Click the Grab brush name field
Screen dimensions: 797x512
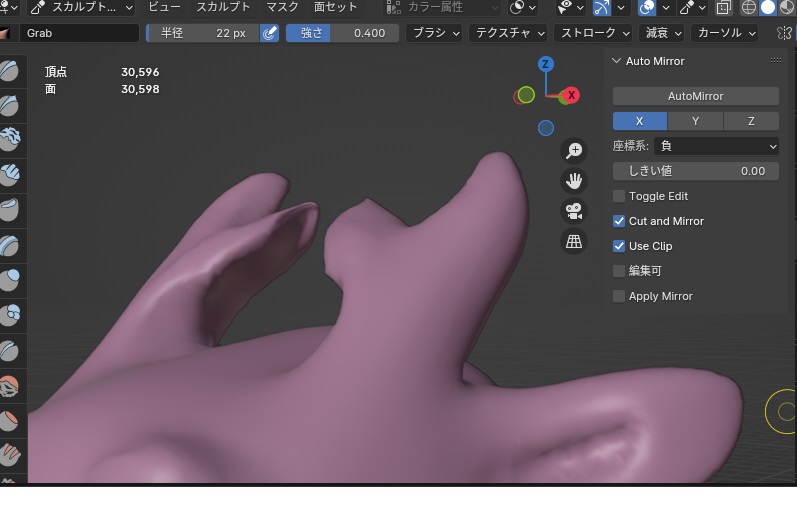pyautogui.click(x=79, y=33)
